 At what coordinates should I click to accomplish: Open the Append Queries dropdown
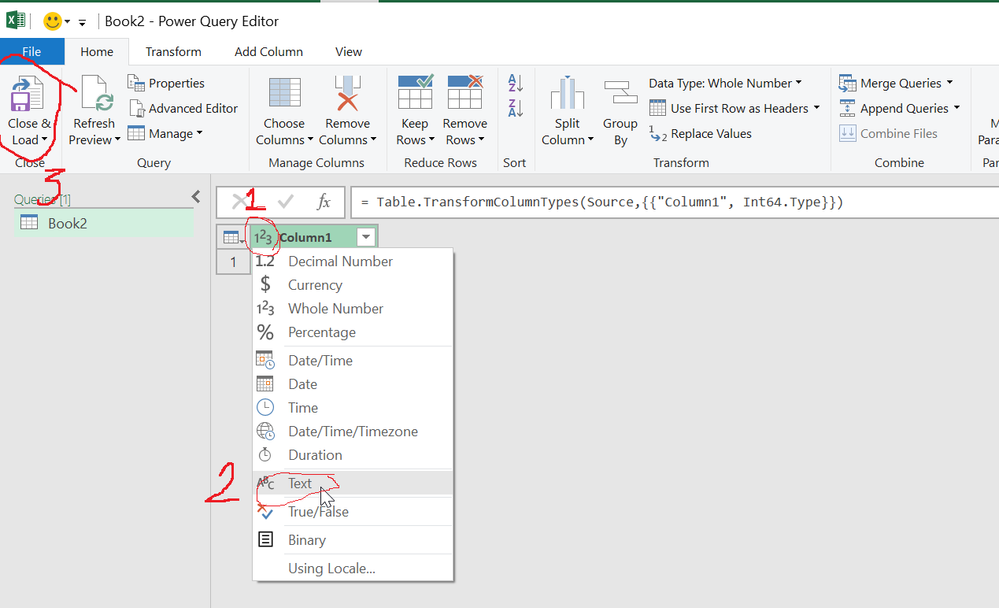[x=900, y=108]
